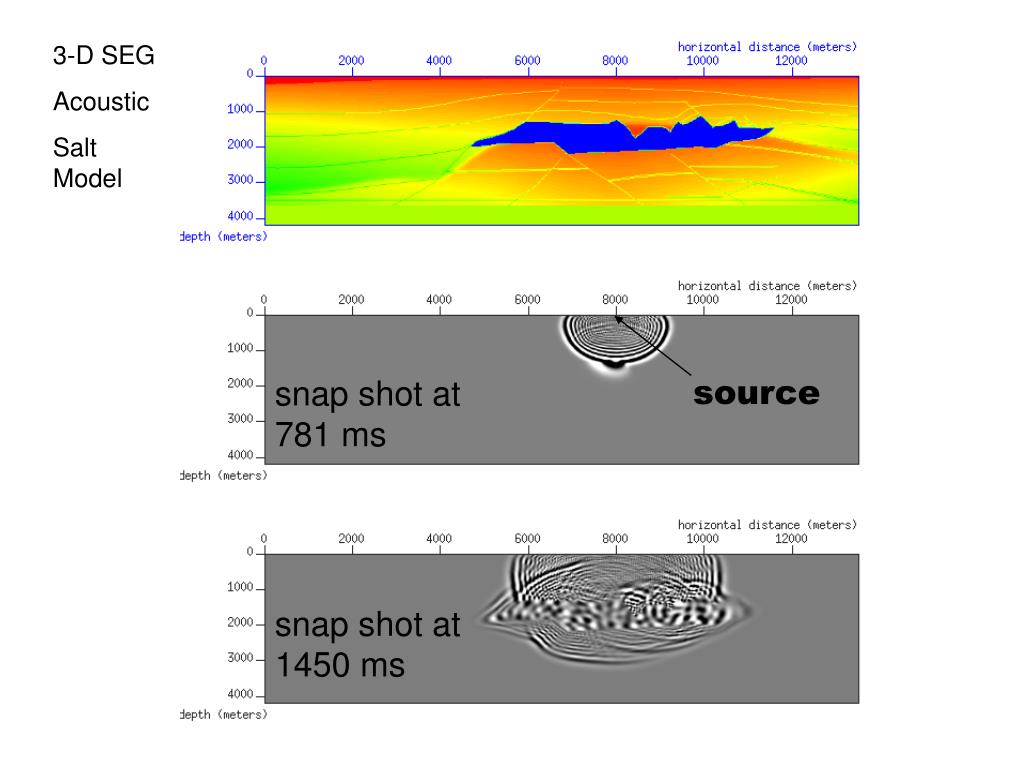
Task: Click the word "Model" in the title
Action: tap(88, 178)
